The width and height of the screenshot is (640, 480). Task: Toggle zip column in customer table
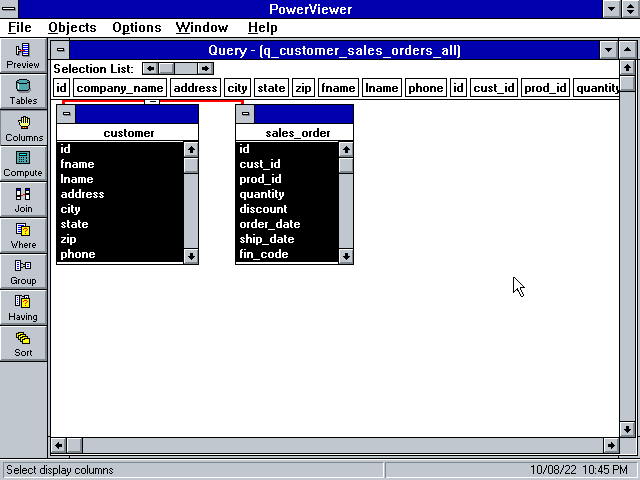(x=120, y=239)
